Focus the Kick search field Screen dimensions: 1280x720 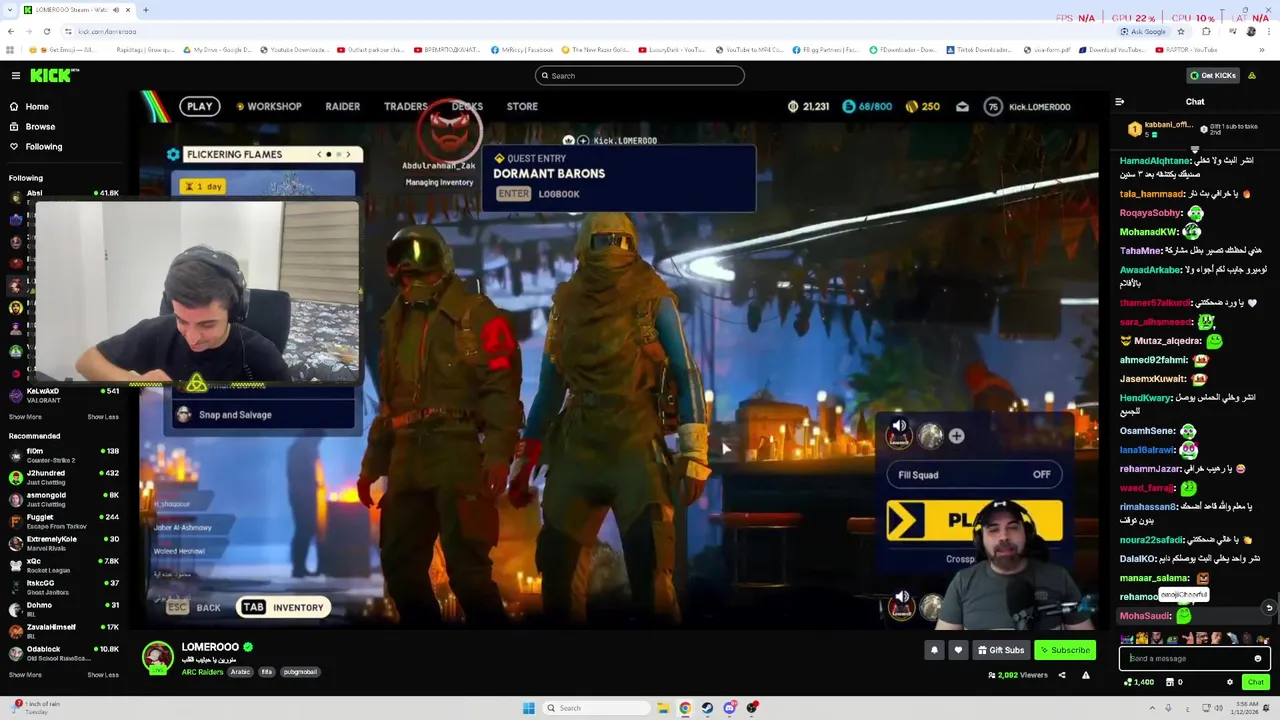[640, 75]
